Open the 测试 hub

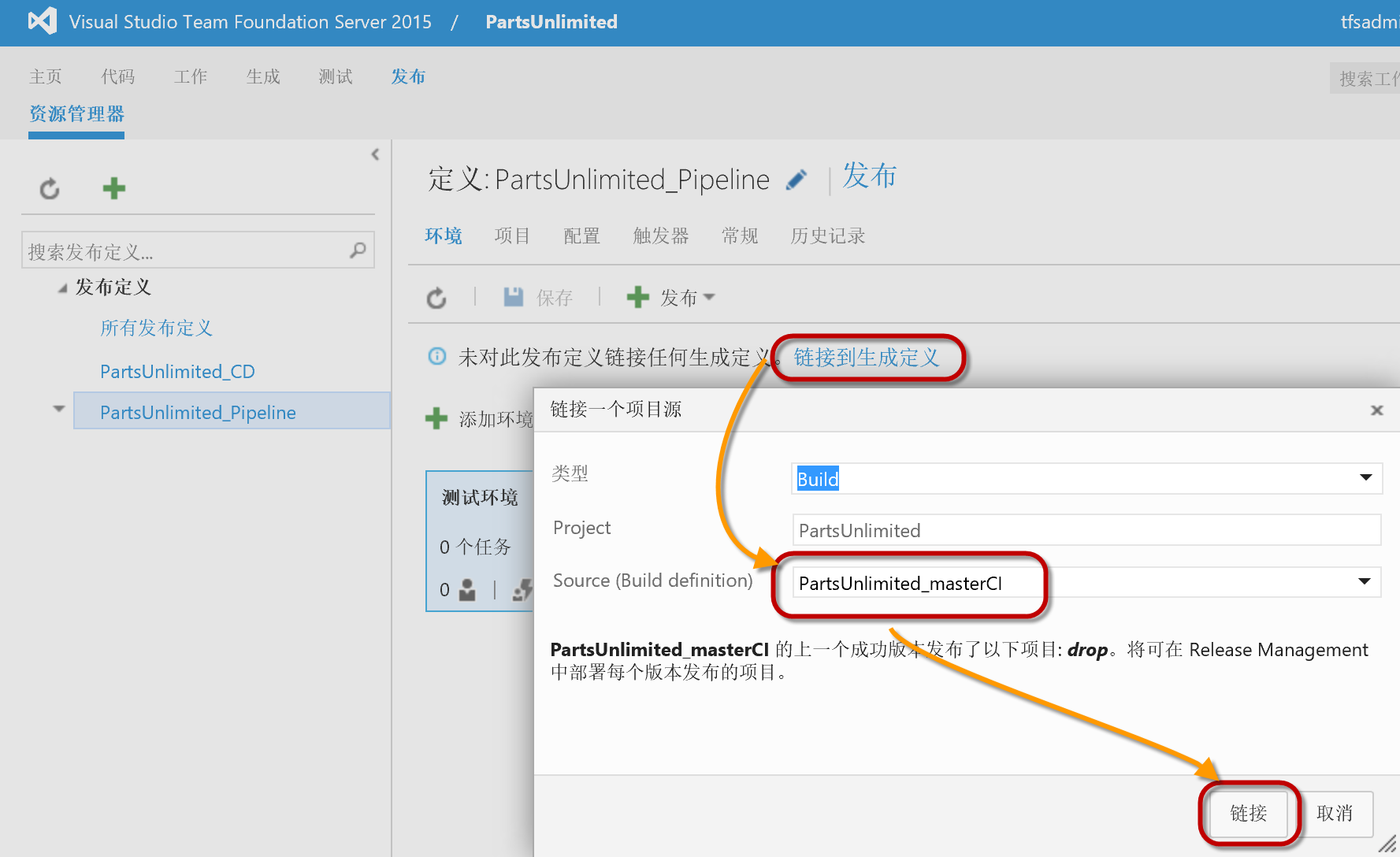point(336,76)
